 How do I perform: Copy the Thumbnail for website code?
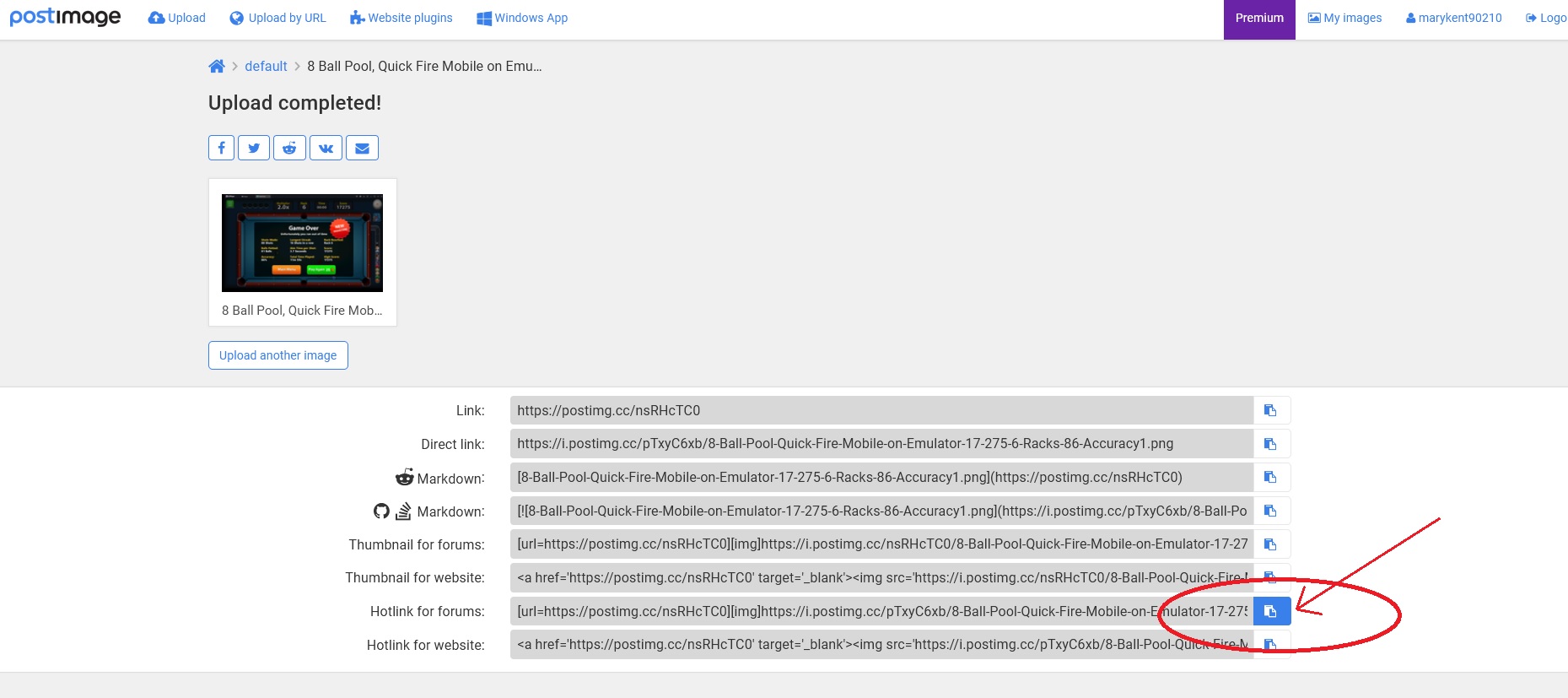pyautogui.click(x=1271, y=577)
